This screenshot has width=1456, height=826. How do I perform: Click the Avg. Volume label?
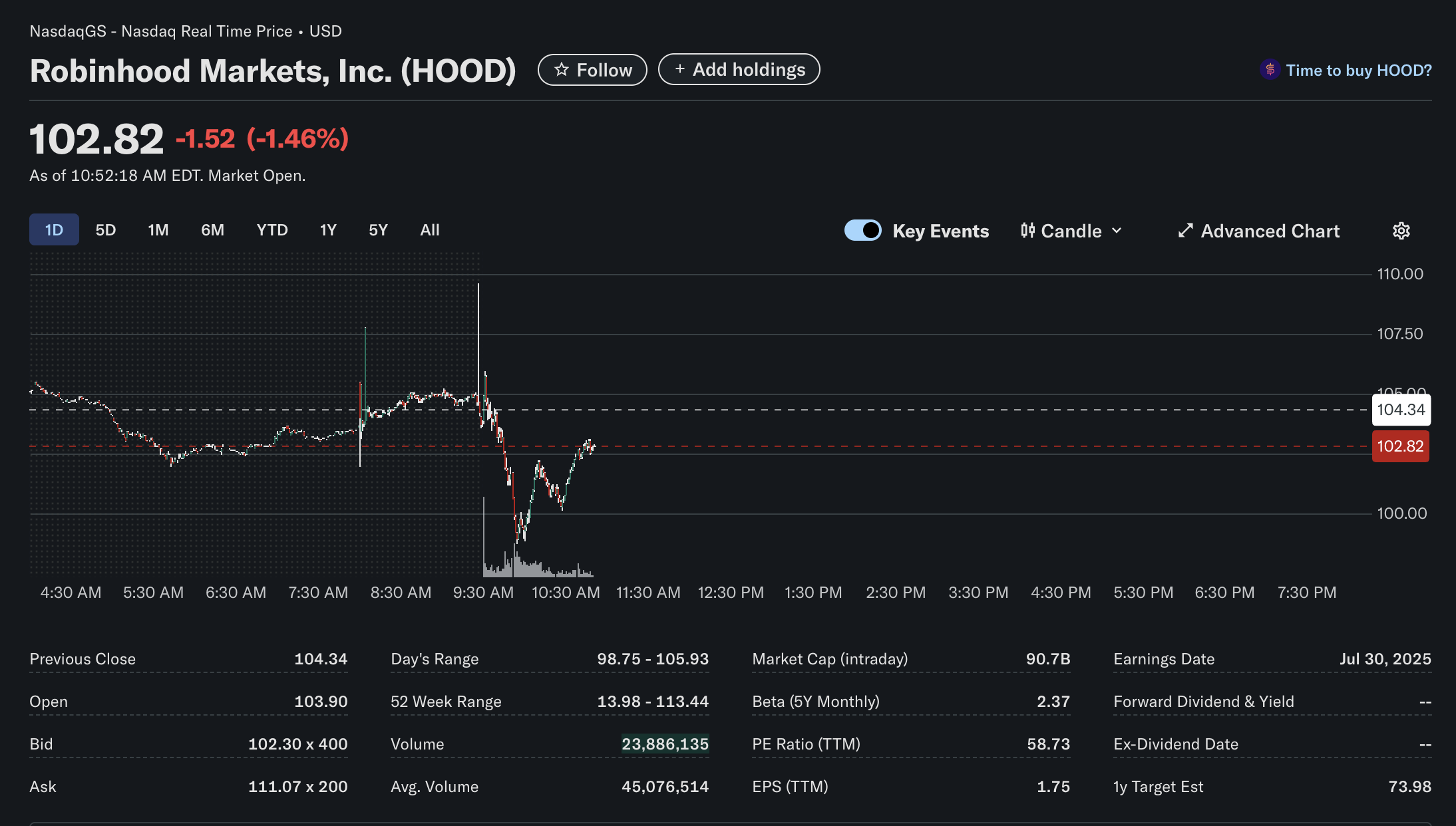[x=435, y=787]
